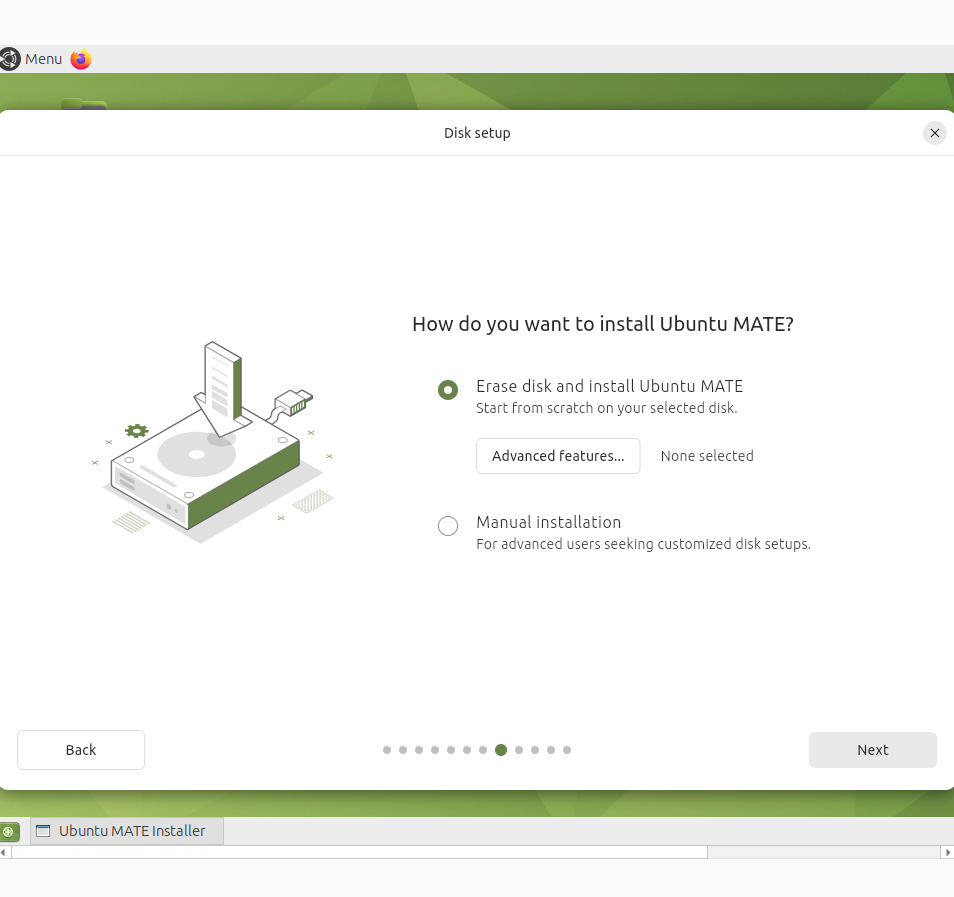954x897 pixels.
Task: Click the installer window icon in taskbar
Action: 43,831
